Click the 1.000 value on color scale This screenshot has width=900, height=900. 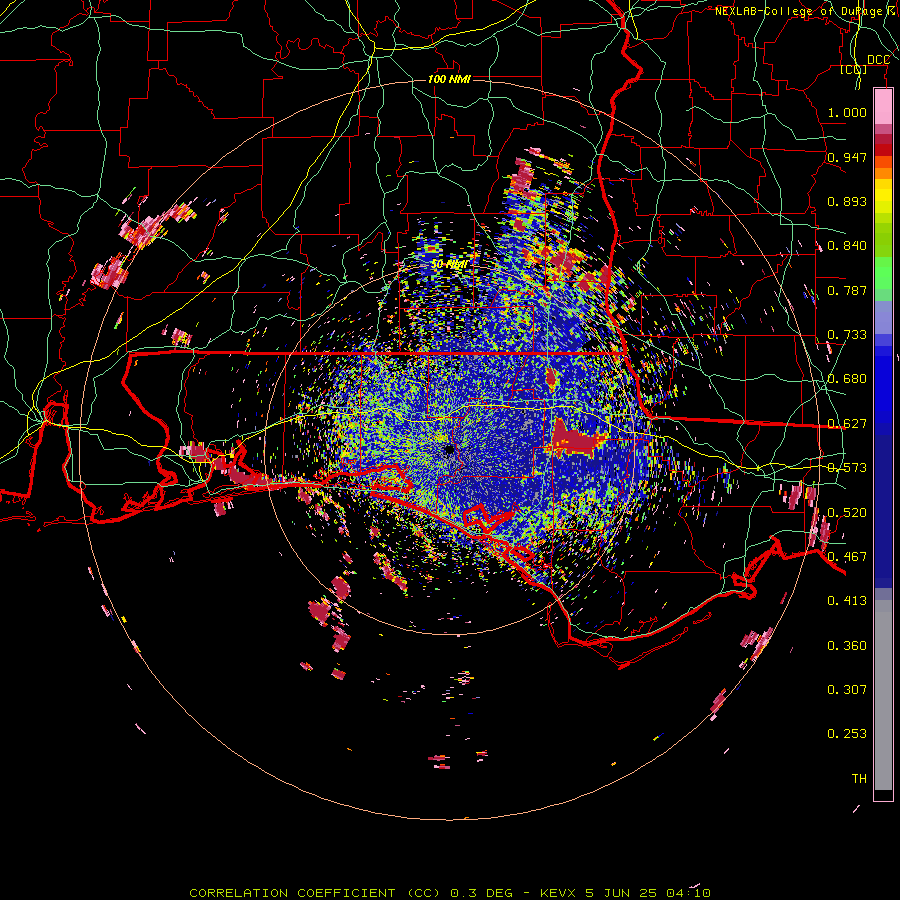click(847, 112)
